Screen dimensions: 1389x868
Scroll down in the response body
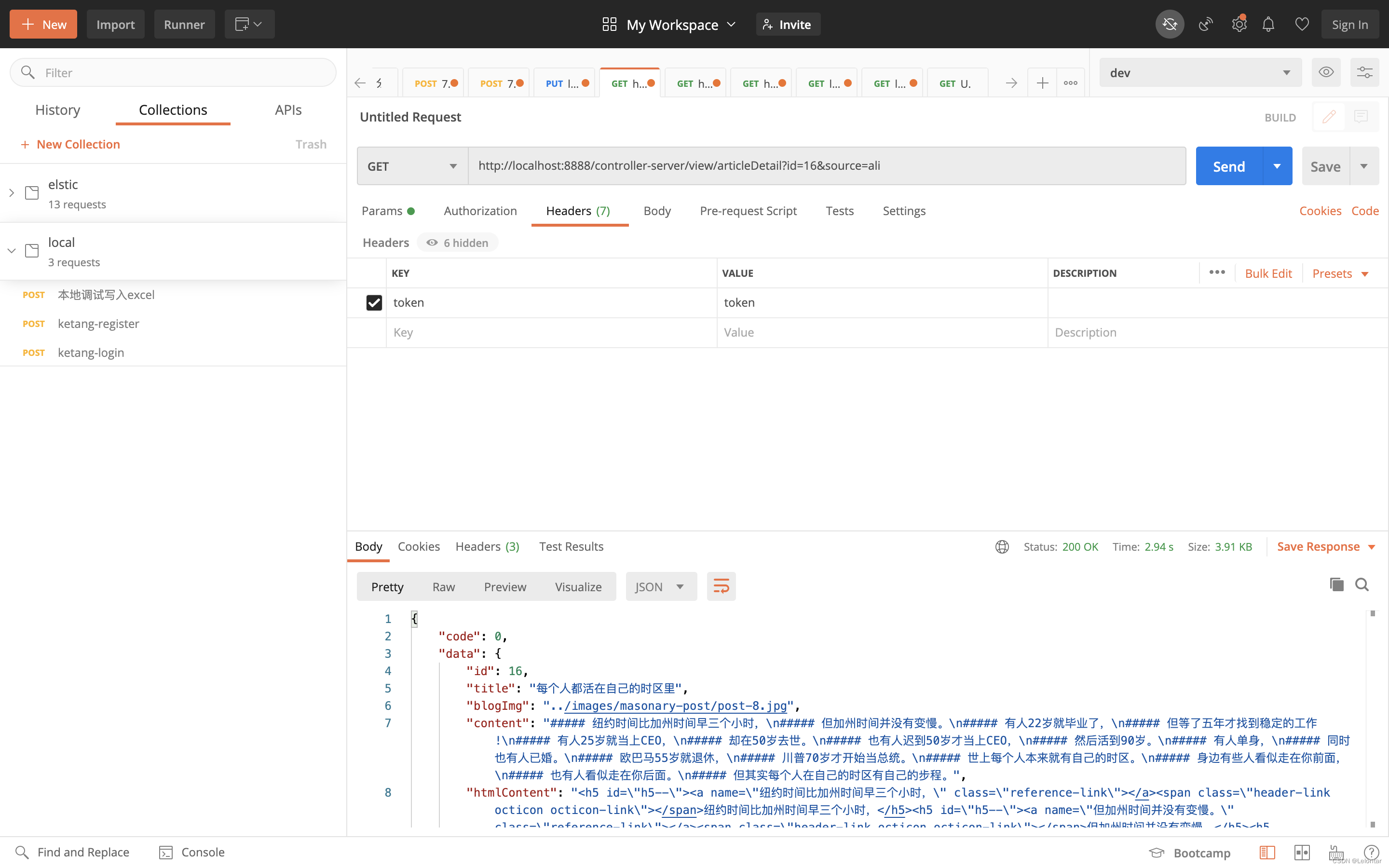pos(1373,826)
